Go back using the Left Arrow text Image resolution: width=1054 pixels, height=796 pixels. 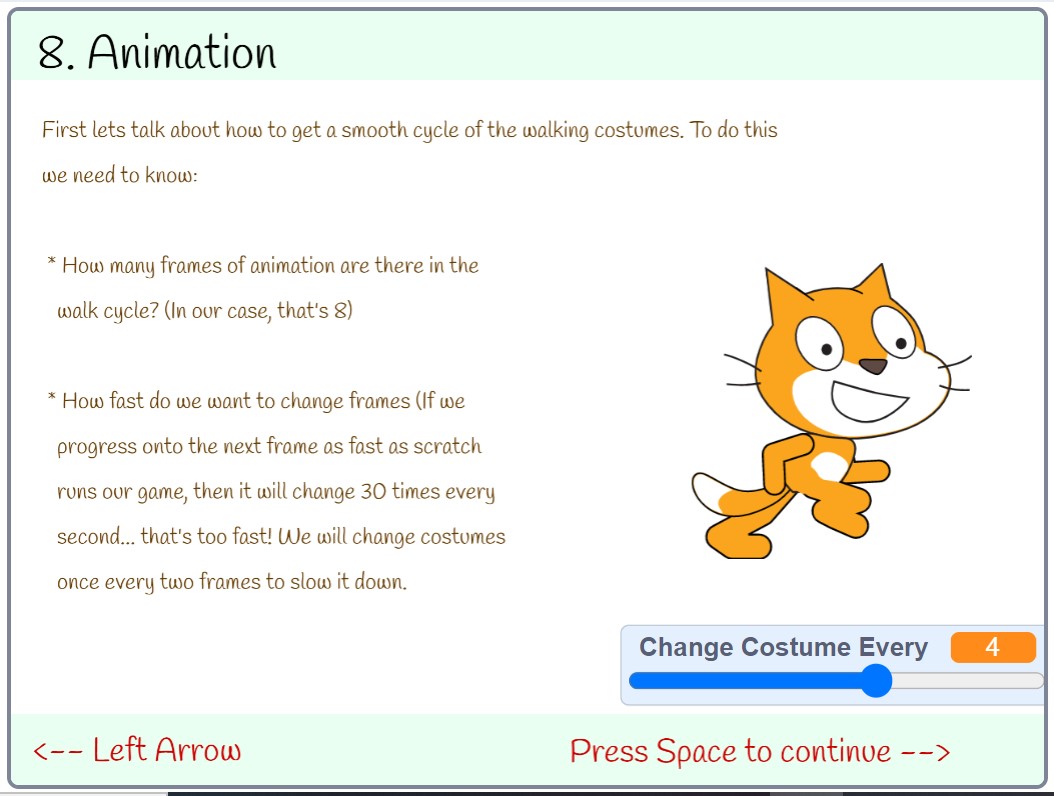tap(137, 751)
